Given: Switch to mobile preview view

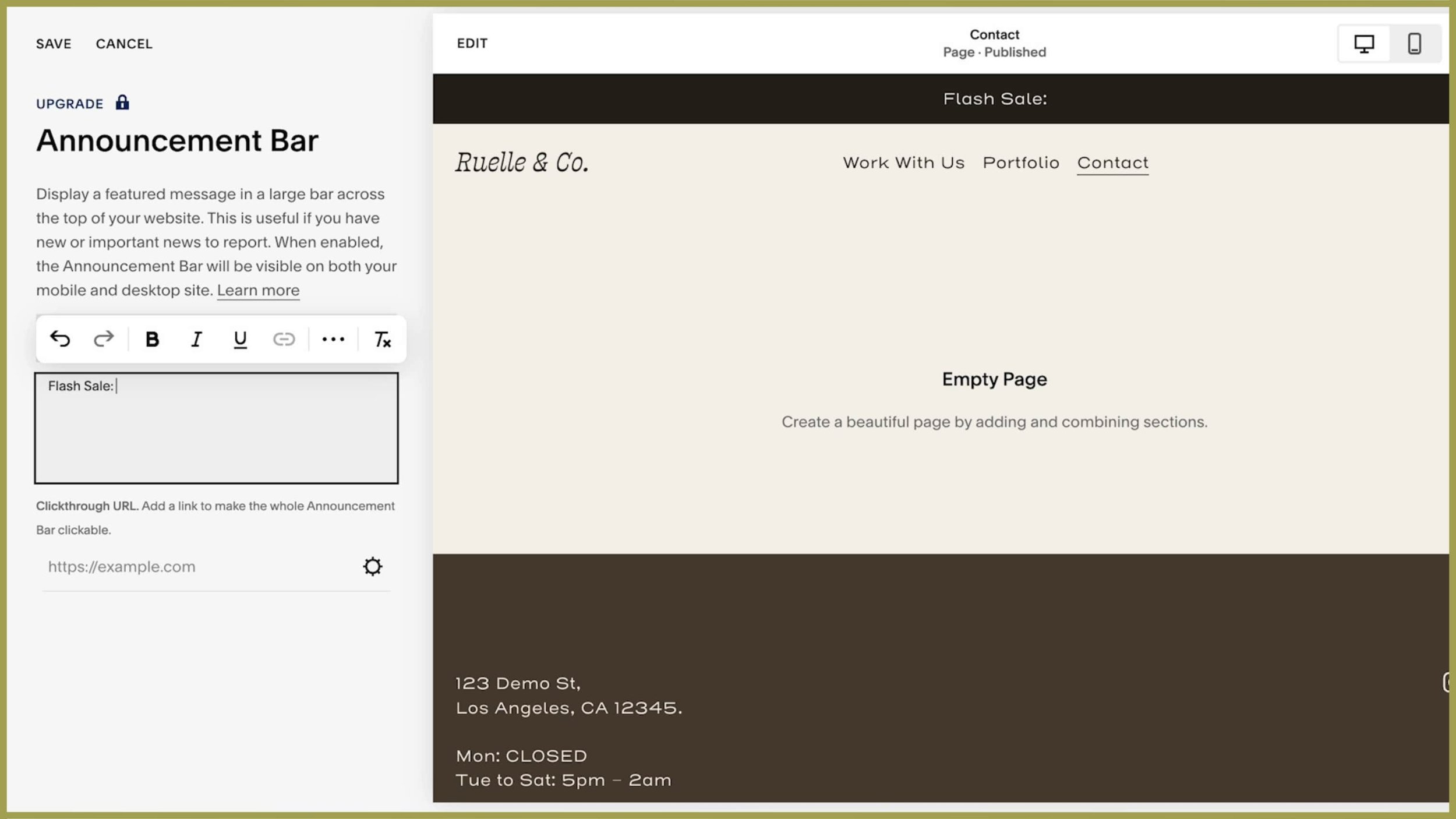Looking at the screenshot, I should (x=1415, y=44).
